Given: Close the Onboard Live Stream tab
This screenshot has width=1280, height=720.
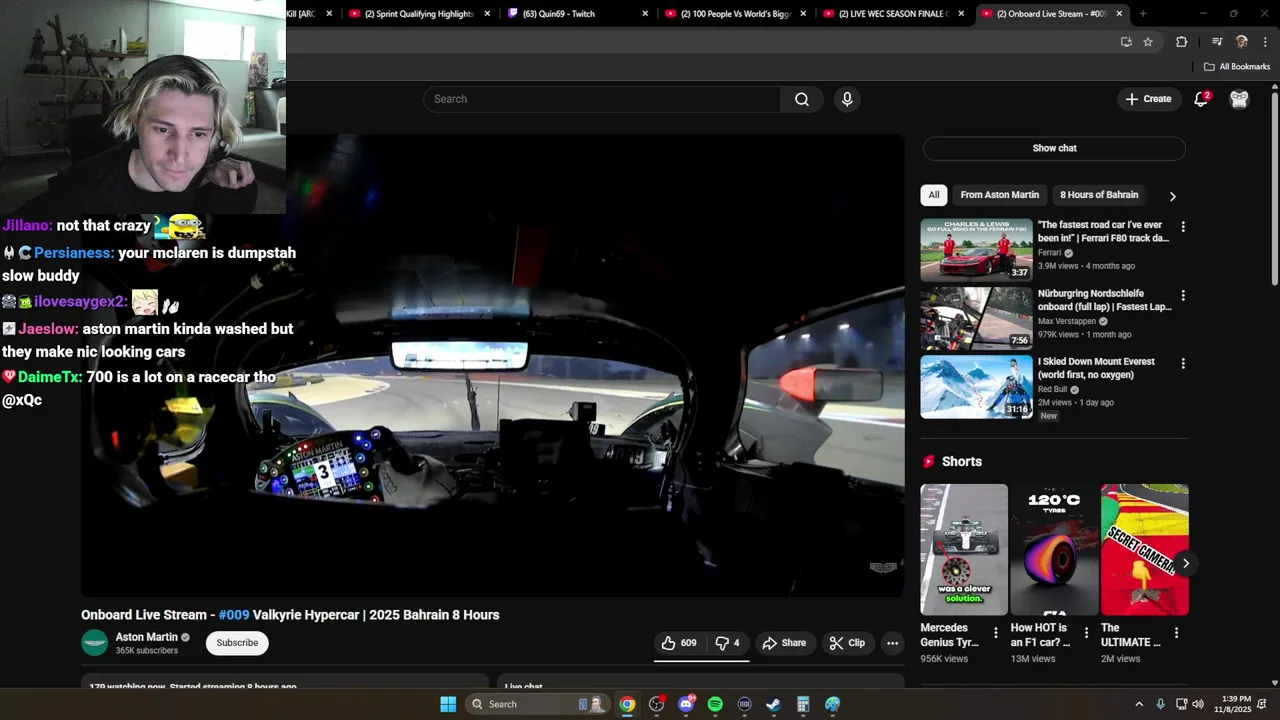Looking at the screenshot, I should click(x=1119, y=14).
